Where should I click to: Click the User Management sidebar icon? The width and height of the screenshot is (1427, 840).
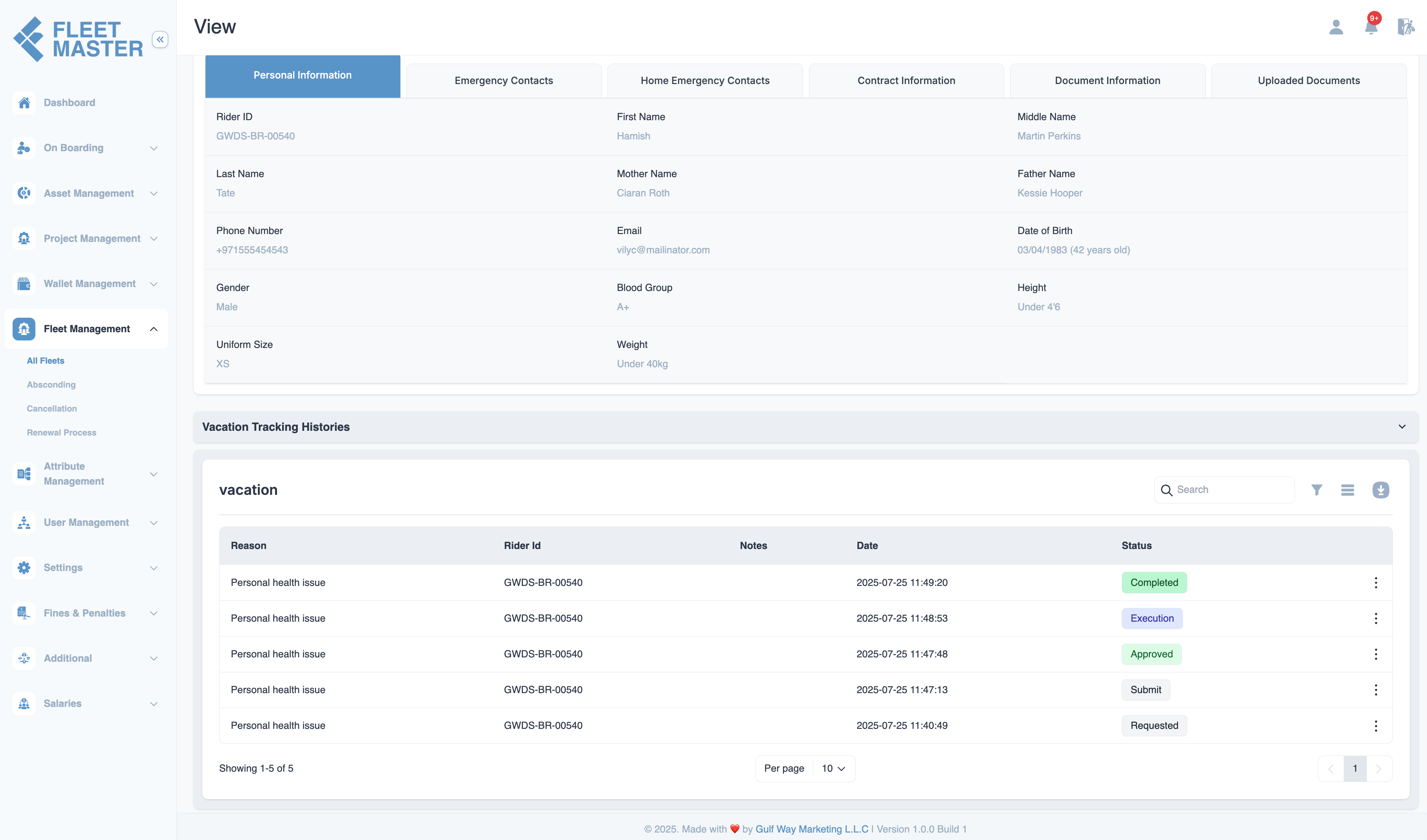coord(24,522)
